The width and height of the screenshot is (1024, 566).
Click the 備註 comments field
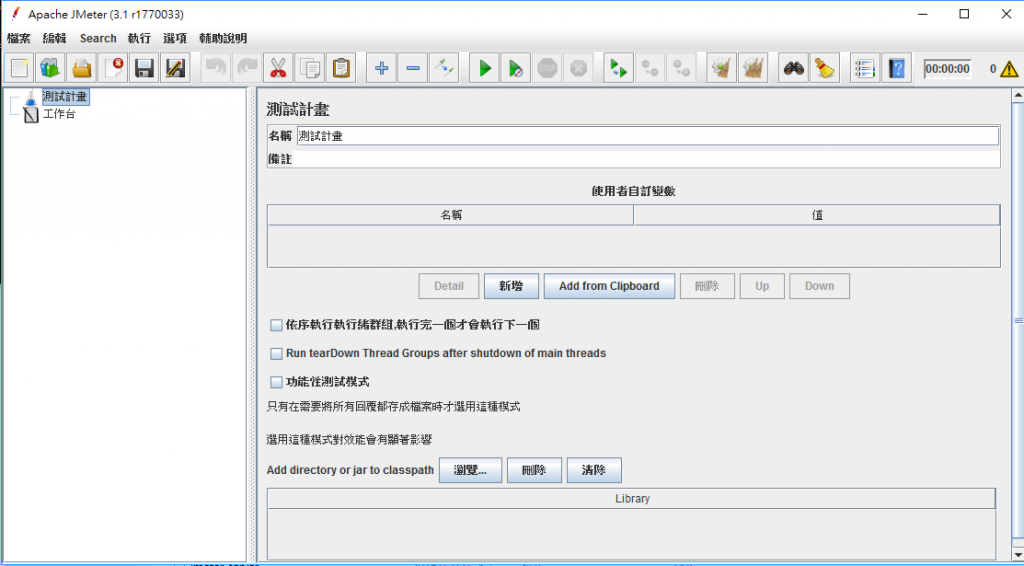click(647, 159)
